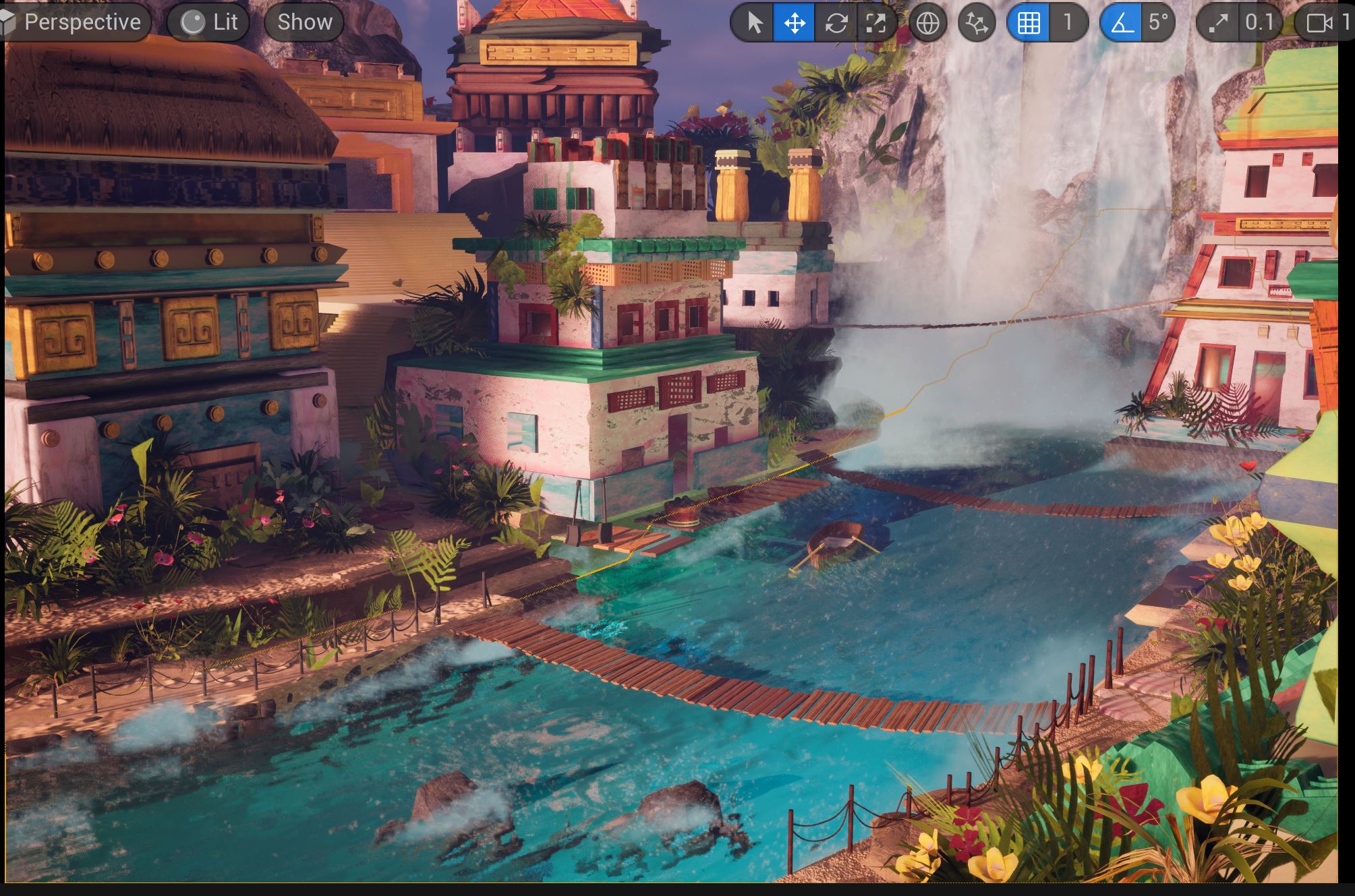The height and width of the screenshot is (896, 1355).
Task: Click the camera speed value number
Action: pos(1346,23)
